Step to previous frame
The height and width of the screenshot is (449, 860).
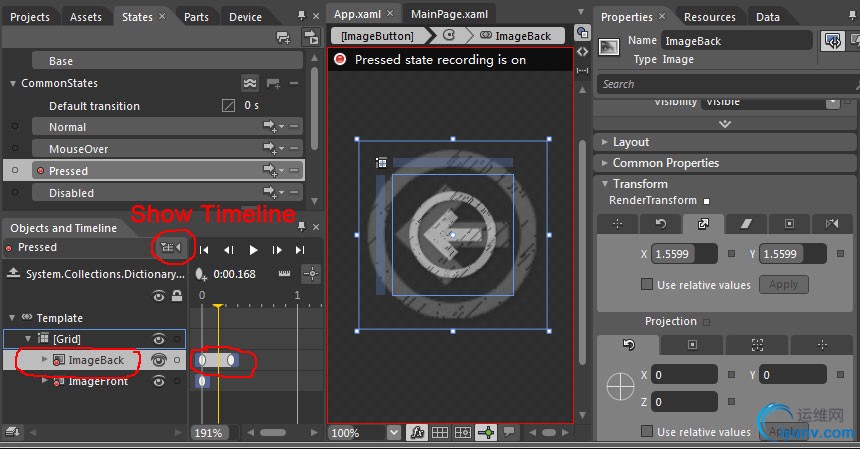[x=229, y=250]
